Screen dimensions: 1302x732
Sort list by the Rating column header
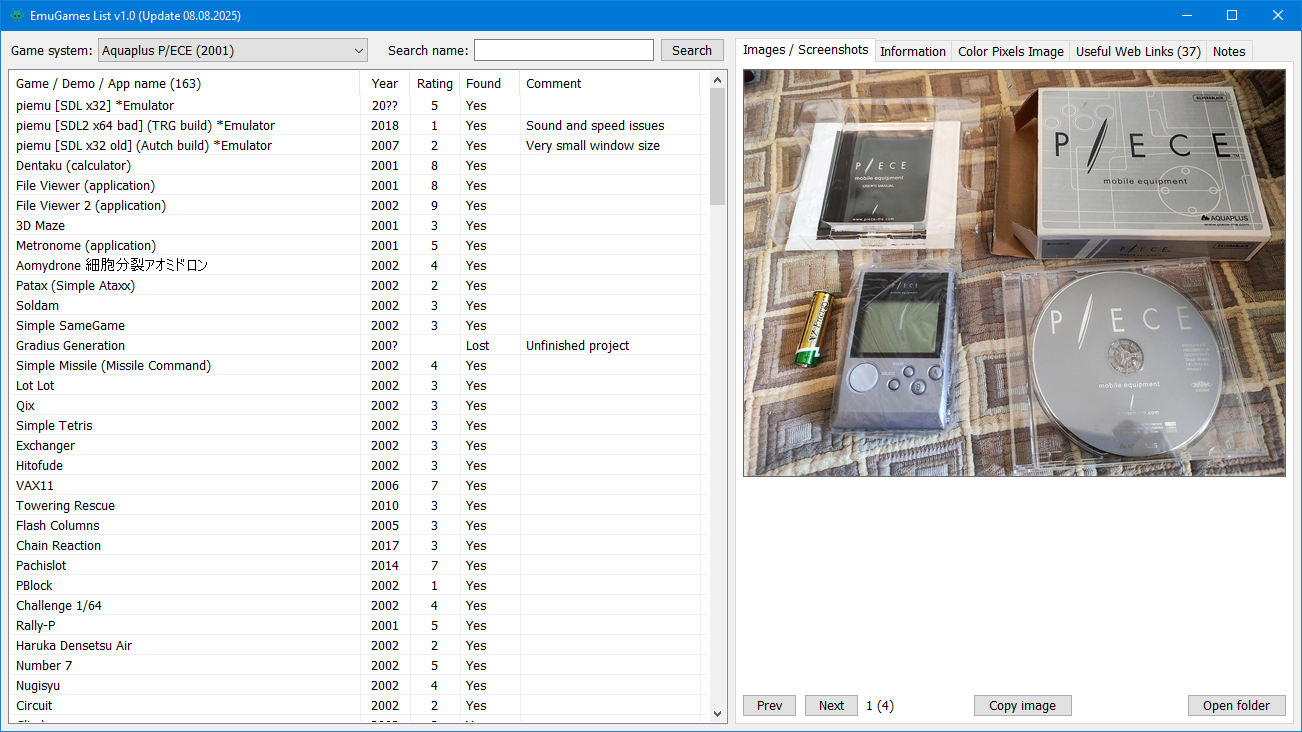[434, 83]
